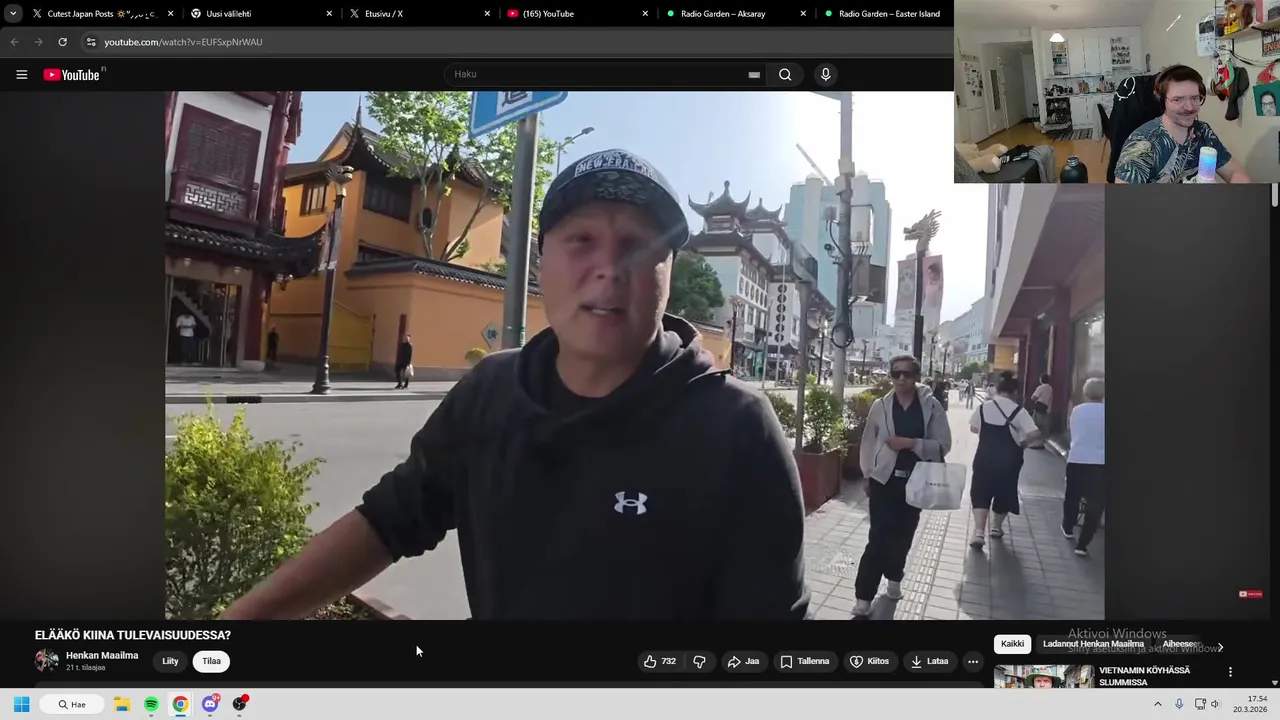Open the site info icon in the address bar
The width and height of the screenshot is (1280, 720).
pyautogui.click(x=91, y=42)
